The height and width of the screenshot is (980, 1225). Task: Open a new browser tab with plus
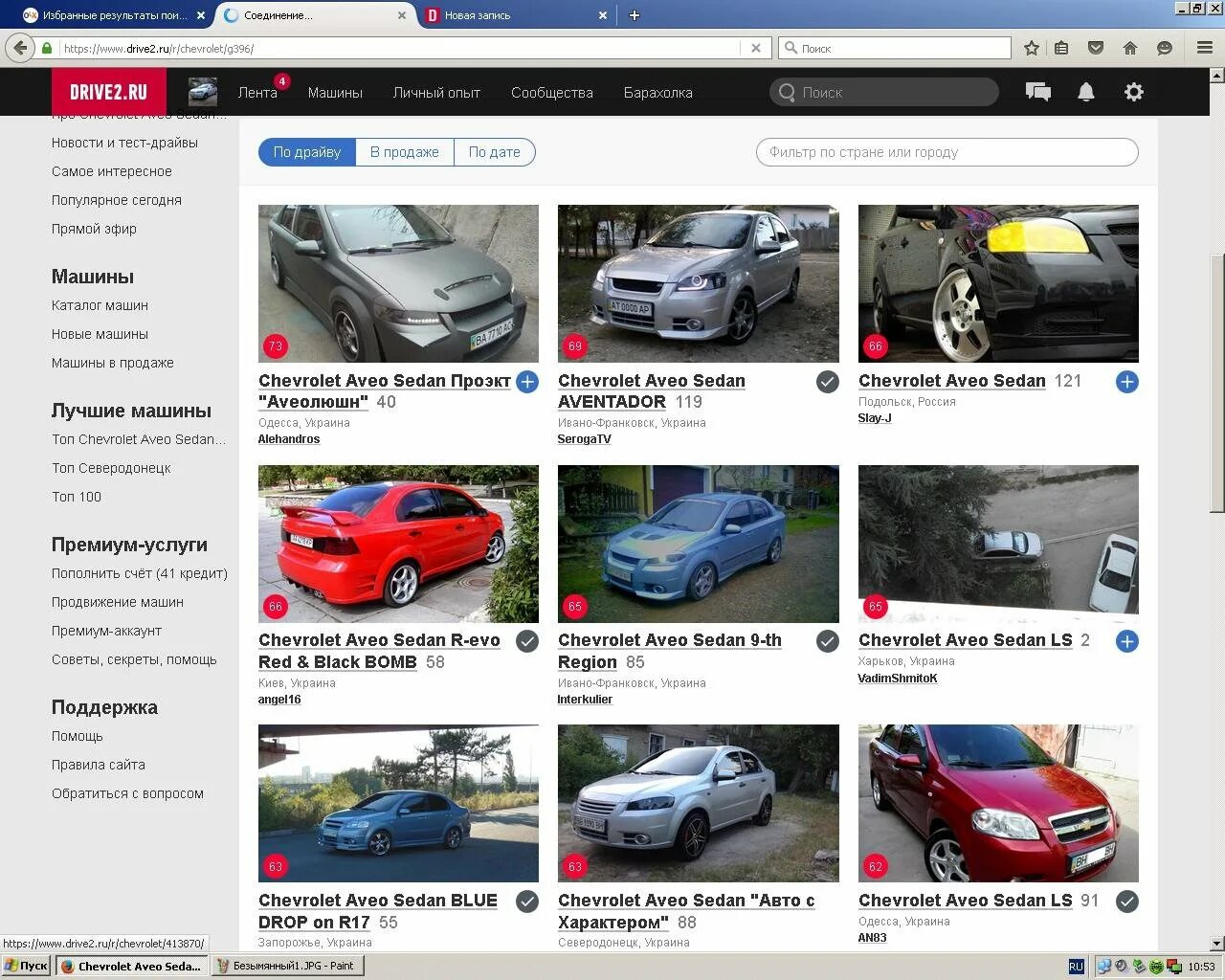tap(634, 15)
